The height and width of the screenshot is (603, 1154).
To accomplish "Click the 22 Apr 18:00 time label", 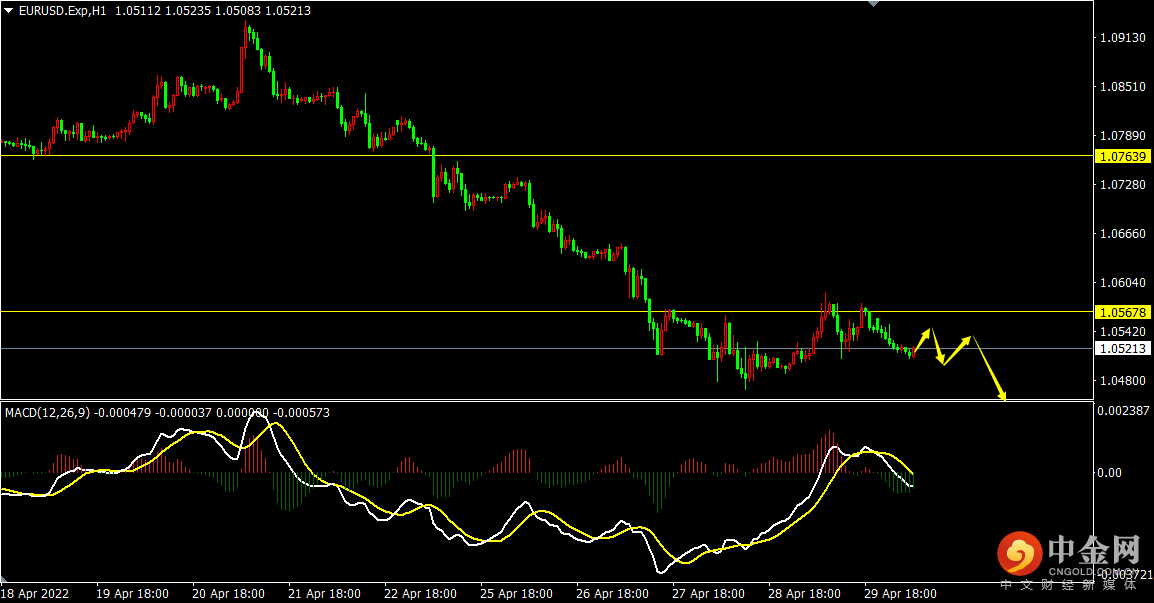I will 420,593.
